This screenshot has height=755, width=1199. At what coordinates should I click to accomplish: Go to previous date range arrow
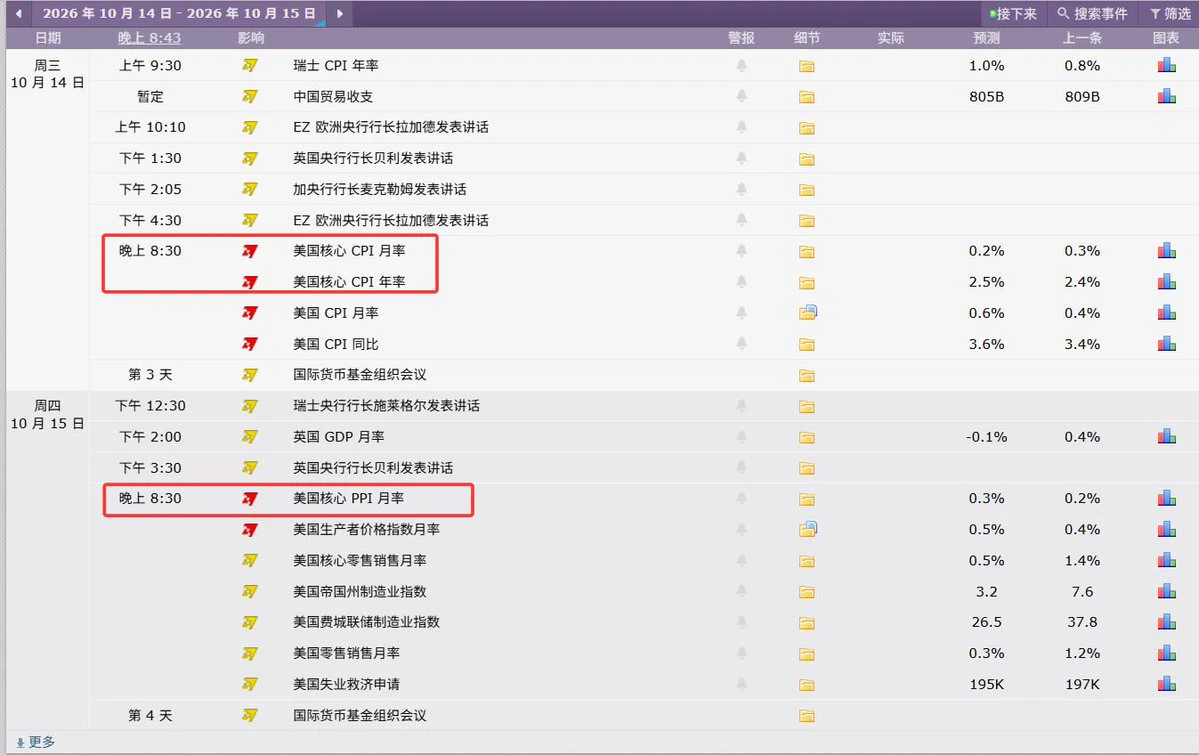(x=18, y=13)
